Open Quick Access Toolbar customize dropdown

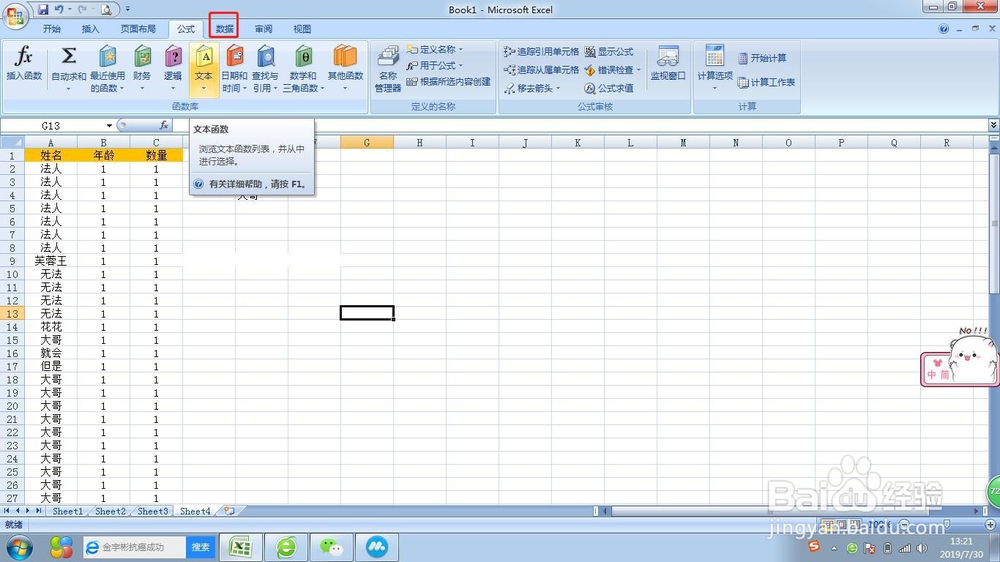point(128,9)
